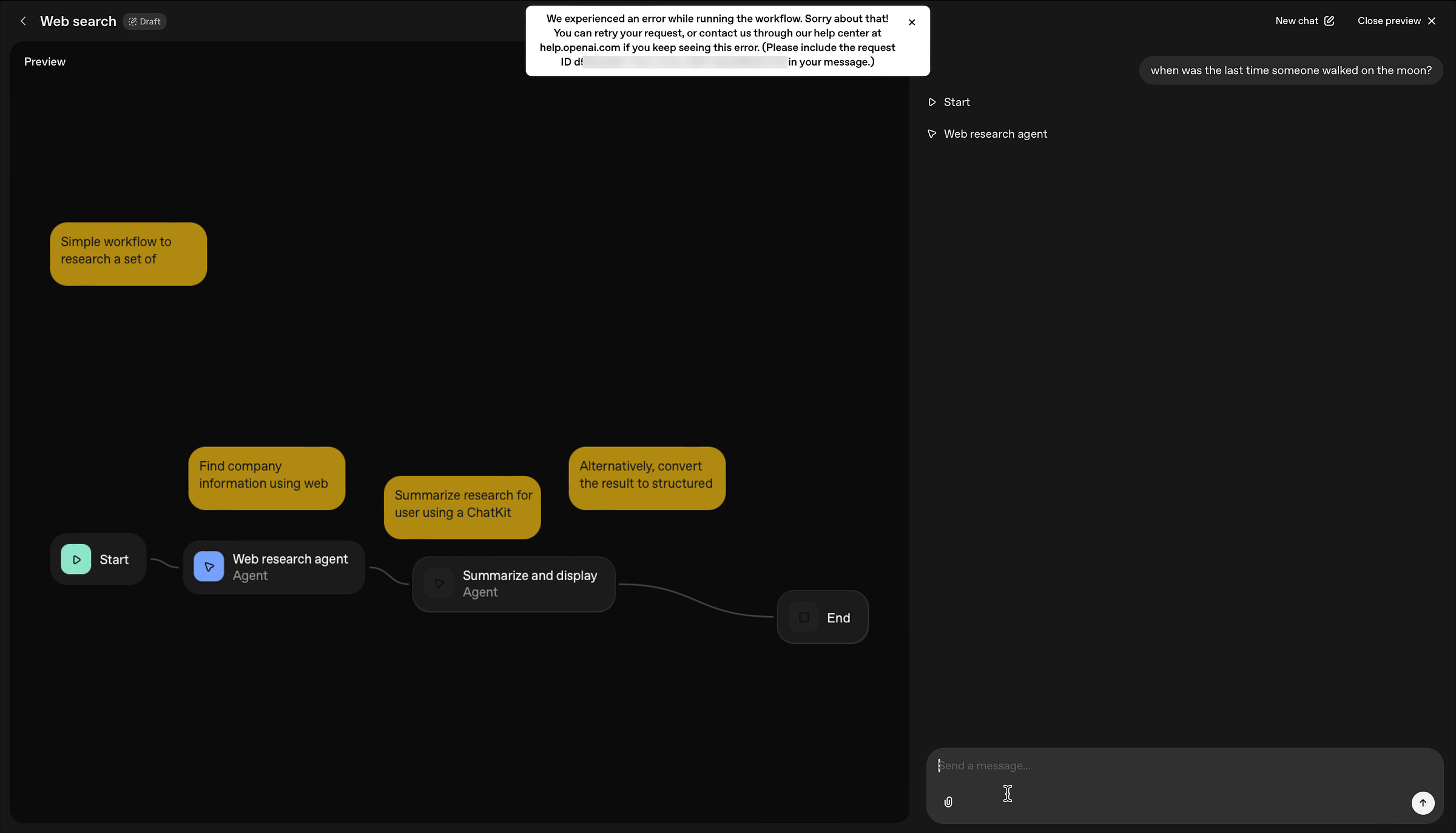Click the user's moon question message bubble
This screenshot has width=1456, height=833.
coord(1290,70)
